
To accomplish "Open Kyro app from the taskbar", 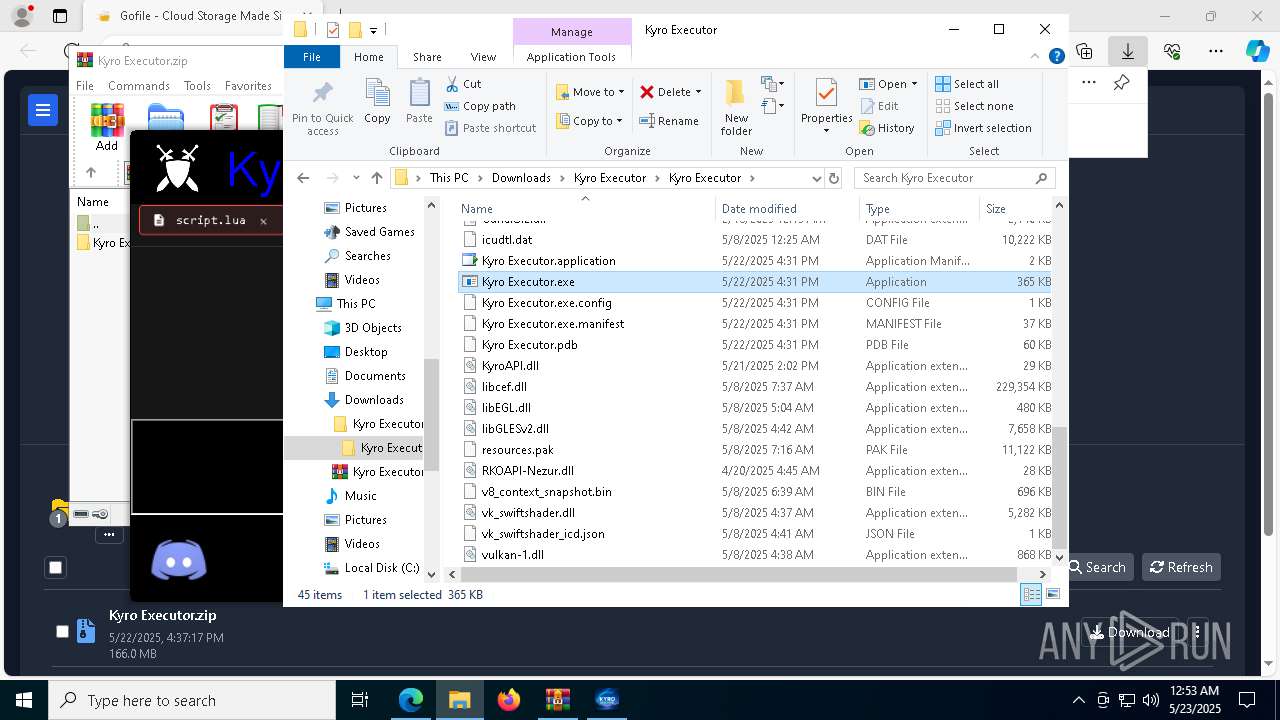I will tap(607, 700).
